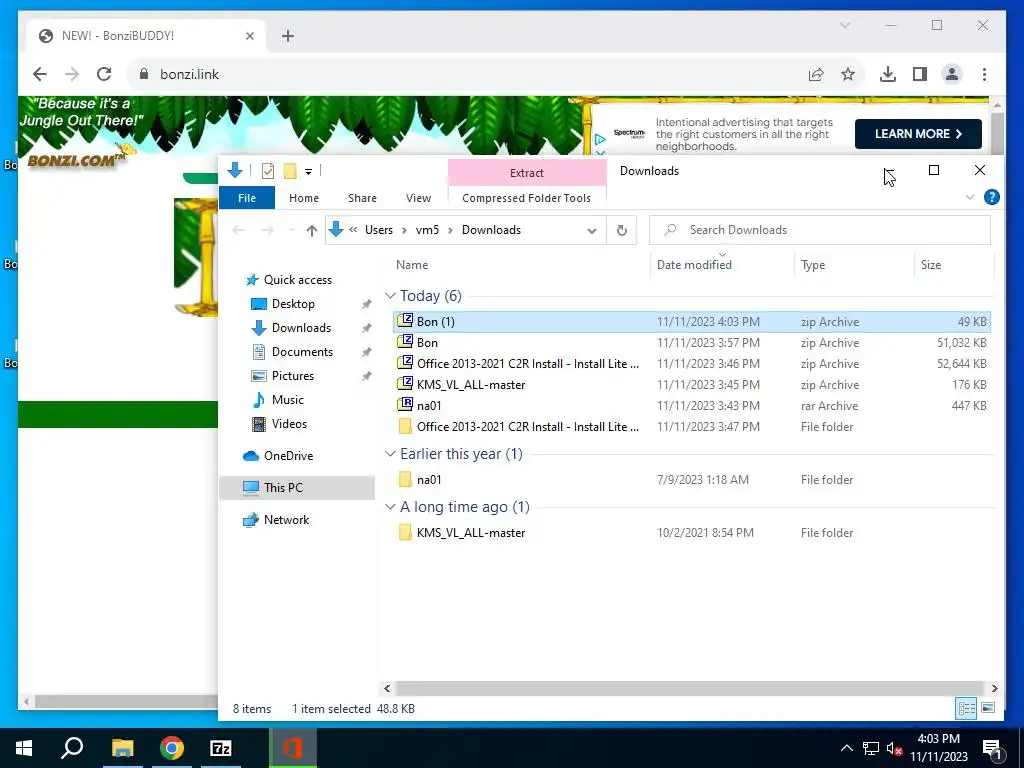Sort by Date modified column
1024x768 pixels.
tap(694, 264)
